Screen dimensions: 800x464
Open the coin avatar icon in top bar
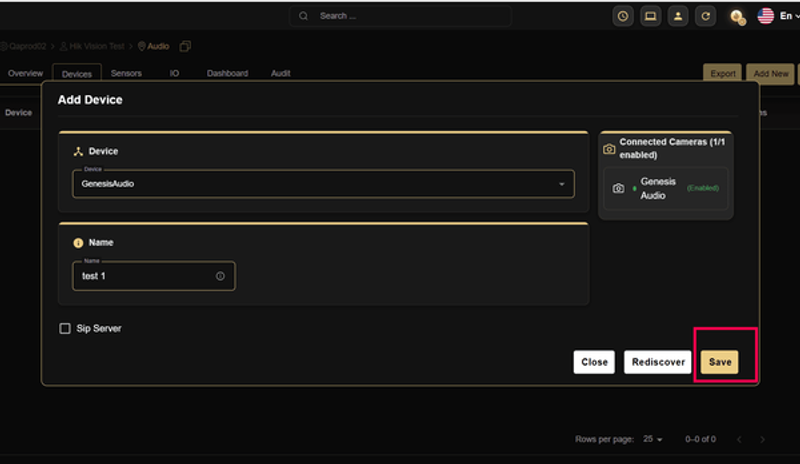[x=737, y=17]
